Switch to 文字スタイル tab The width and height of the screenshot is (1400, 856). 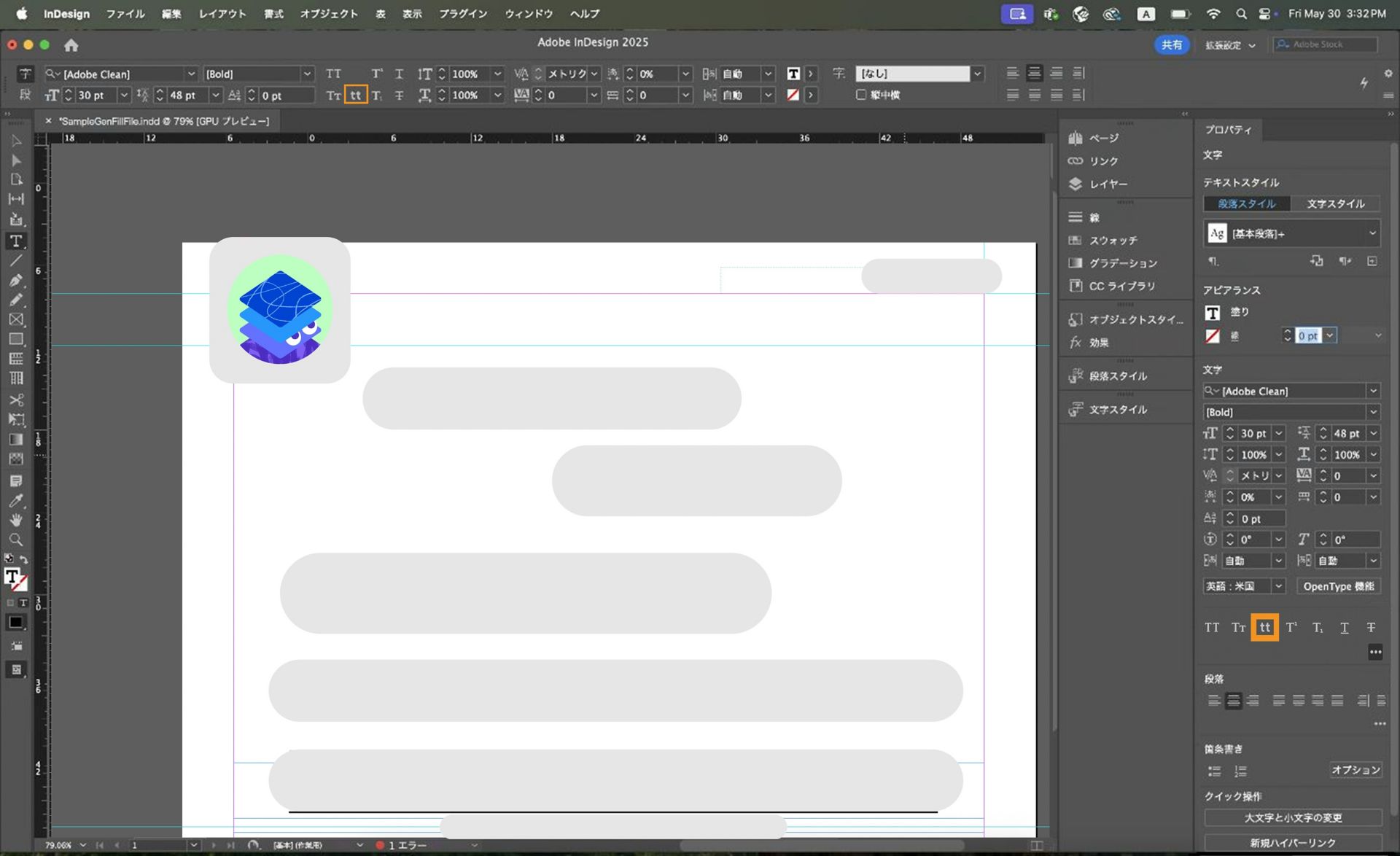[x=1335, y=203]
